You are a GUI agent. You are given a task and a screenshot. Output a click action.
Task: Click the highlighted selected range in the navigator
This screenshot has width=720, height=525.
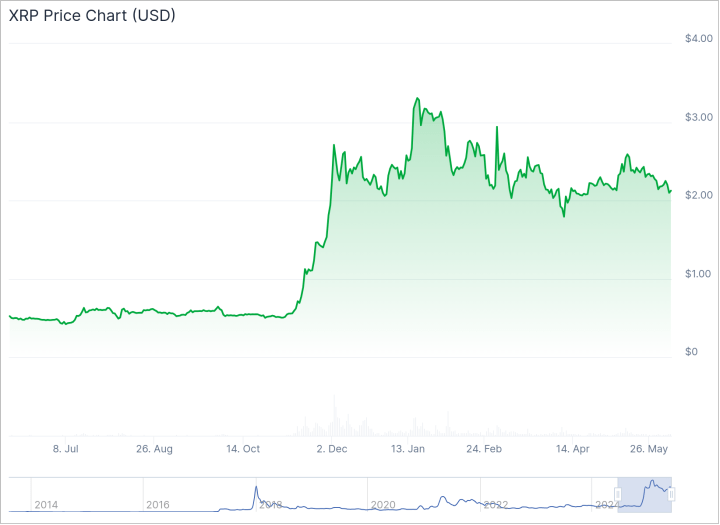coord(645,494)
